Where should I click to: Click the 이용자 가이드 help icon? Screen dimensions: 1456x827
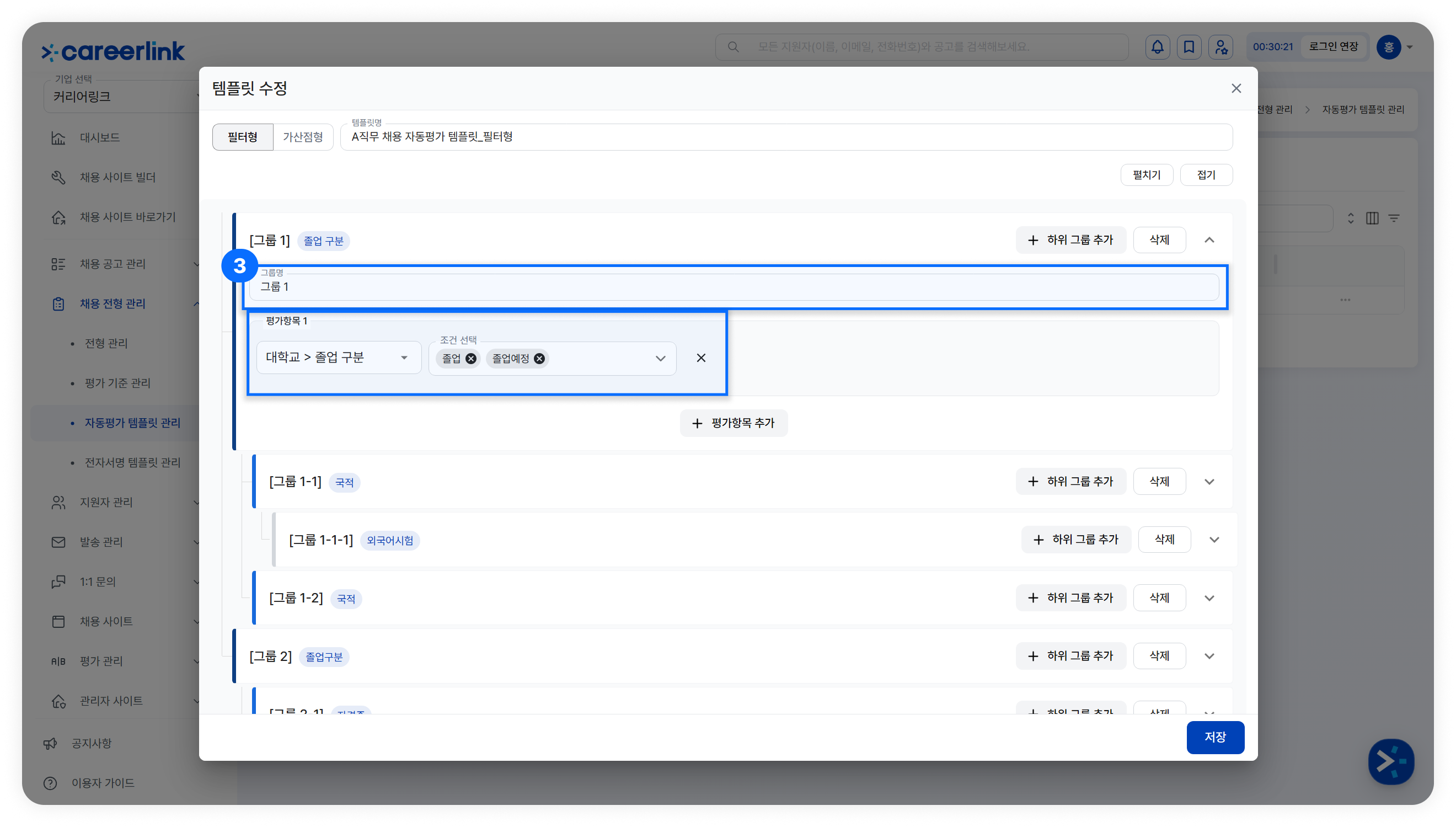tap(50, 783)
